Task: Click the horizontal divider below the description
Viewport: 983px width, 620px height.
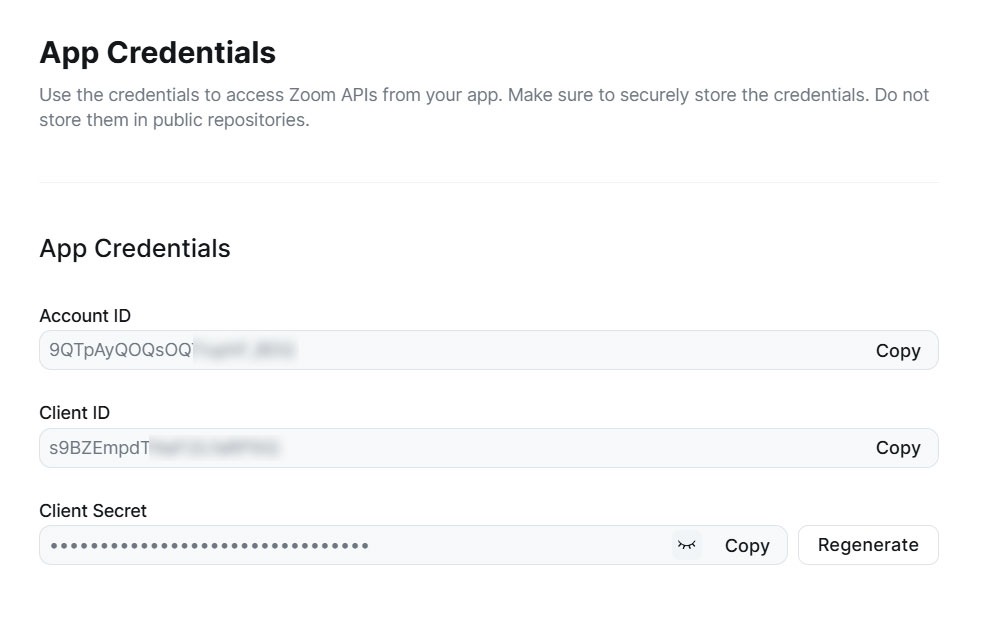Action: pyautogui.click(x=489, y=182)
